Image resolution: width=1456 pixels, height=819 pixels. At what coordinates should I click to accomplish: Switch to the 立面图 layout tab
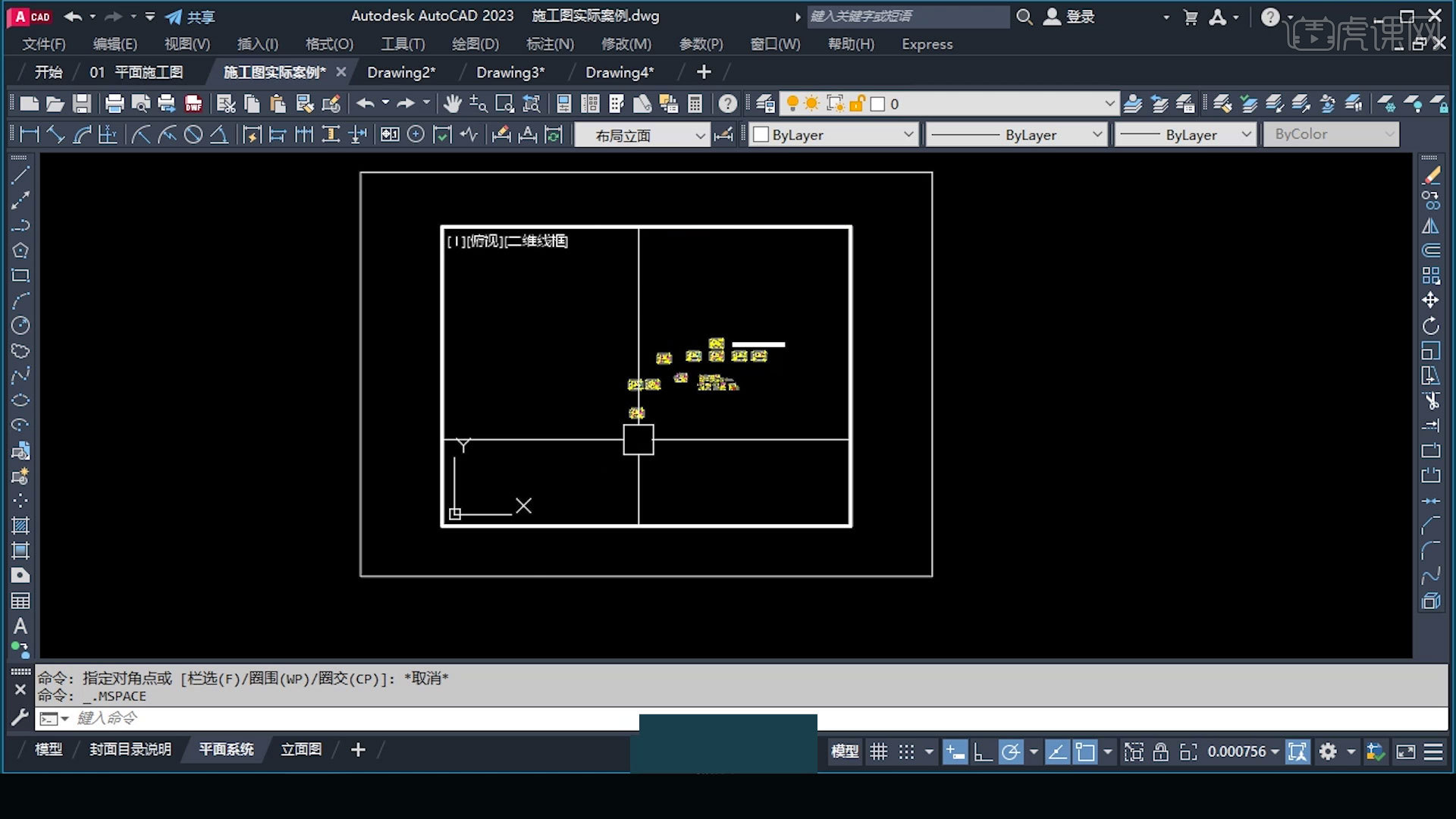tap(301, 749)
